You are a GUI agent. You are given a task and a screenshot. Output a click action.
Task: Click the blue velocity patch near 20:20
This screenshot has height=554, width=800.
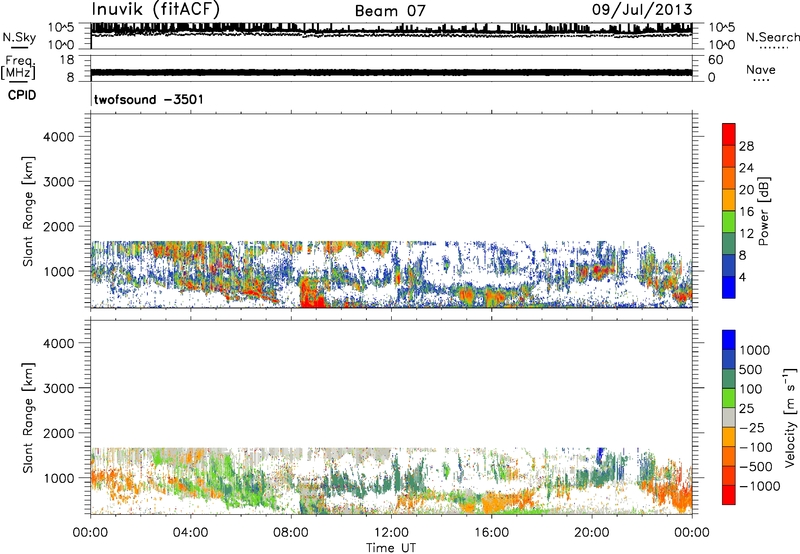click(601, 454)
